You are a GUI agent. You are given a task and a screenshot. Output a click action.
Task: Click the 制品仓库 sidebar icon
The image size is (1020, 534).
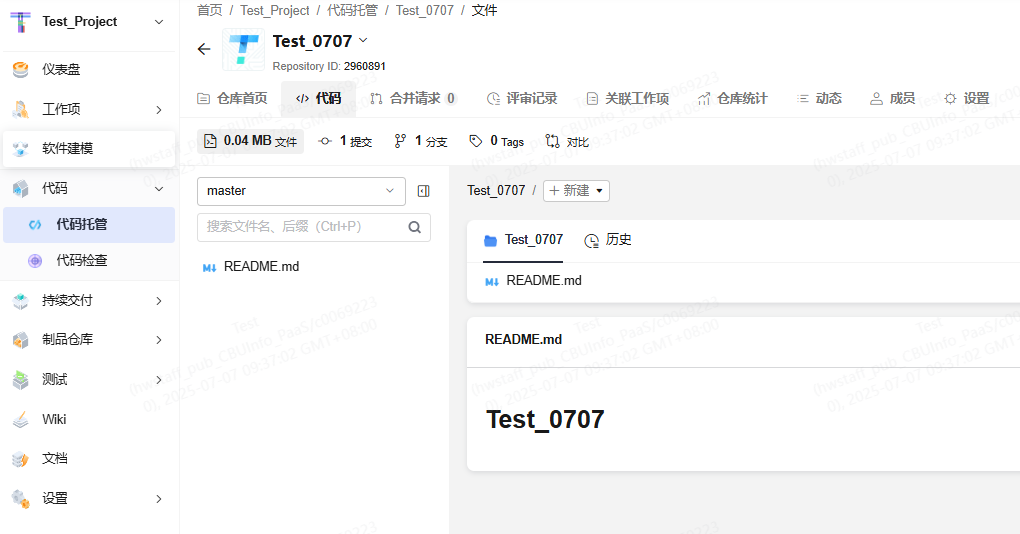21,340
